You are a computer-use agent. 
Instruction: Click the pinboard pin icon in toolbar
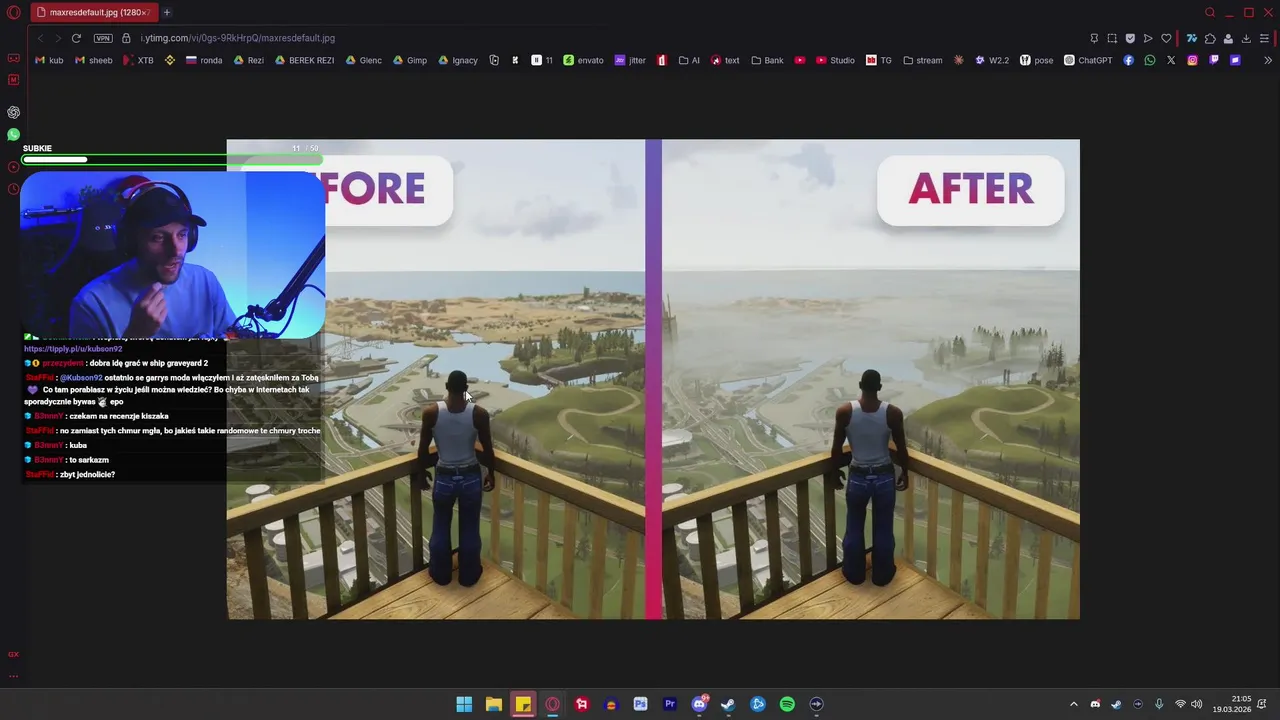[x=1094, y=38]
